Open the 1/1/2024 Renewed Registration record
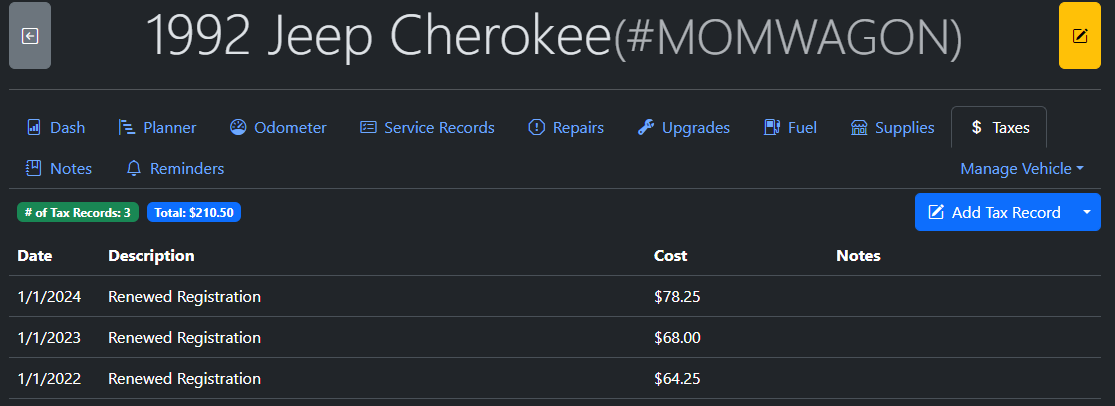 coord(184,297)
